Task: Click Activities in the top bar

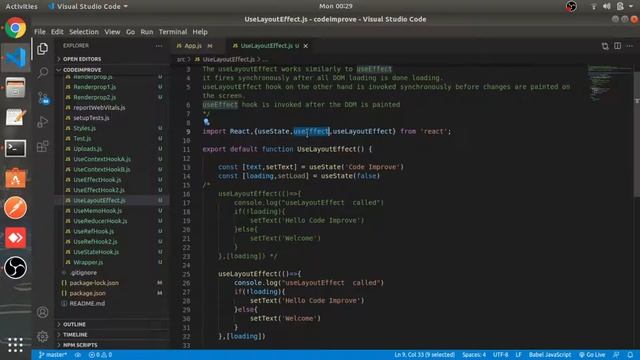Action: 21,6
